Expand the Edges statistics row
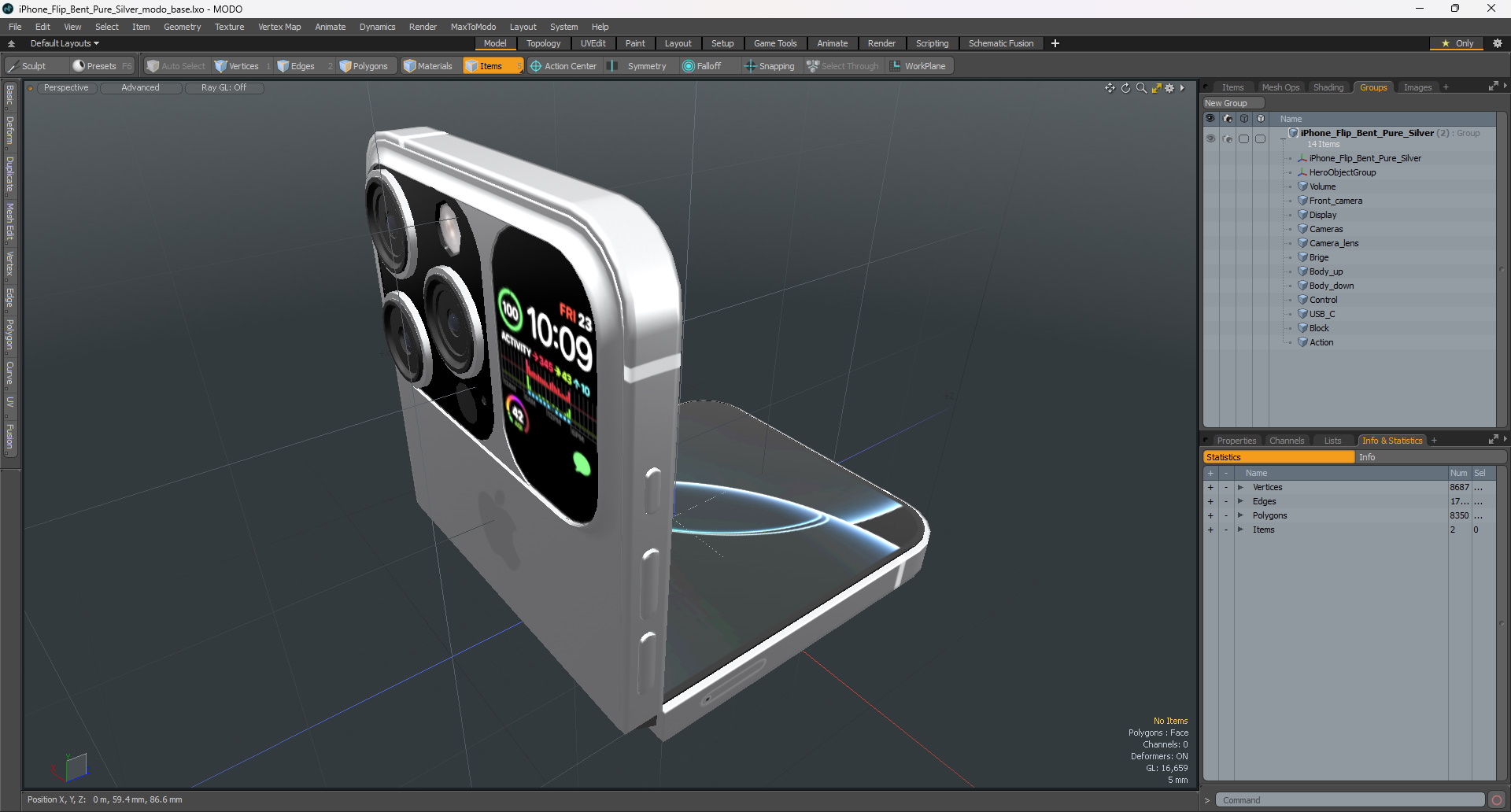Screen dimensions: 1511x812 (x=1240, y=501)
